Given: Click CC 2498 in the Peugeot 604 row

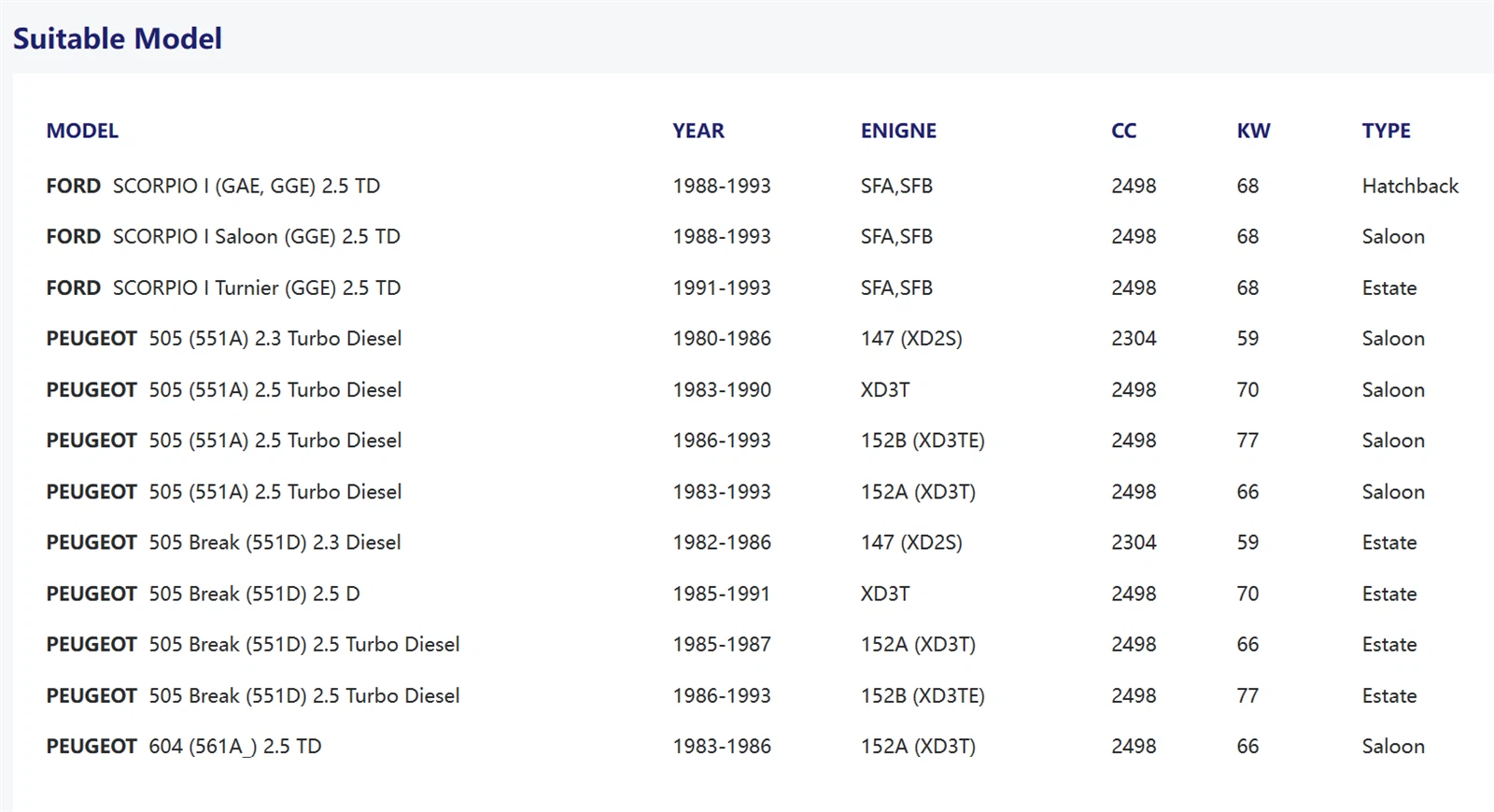Looking at the screenshot, I should pos(1134,747).
